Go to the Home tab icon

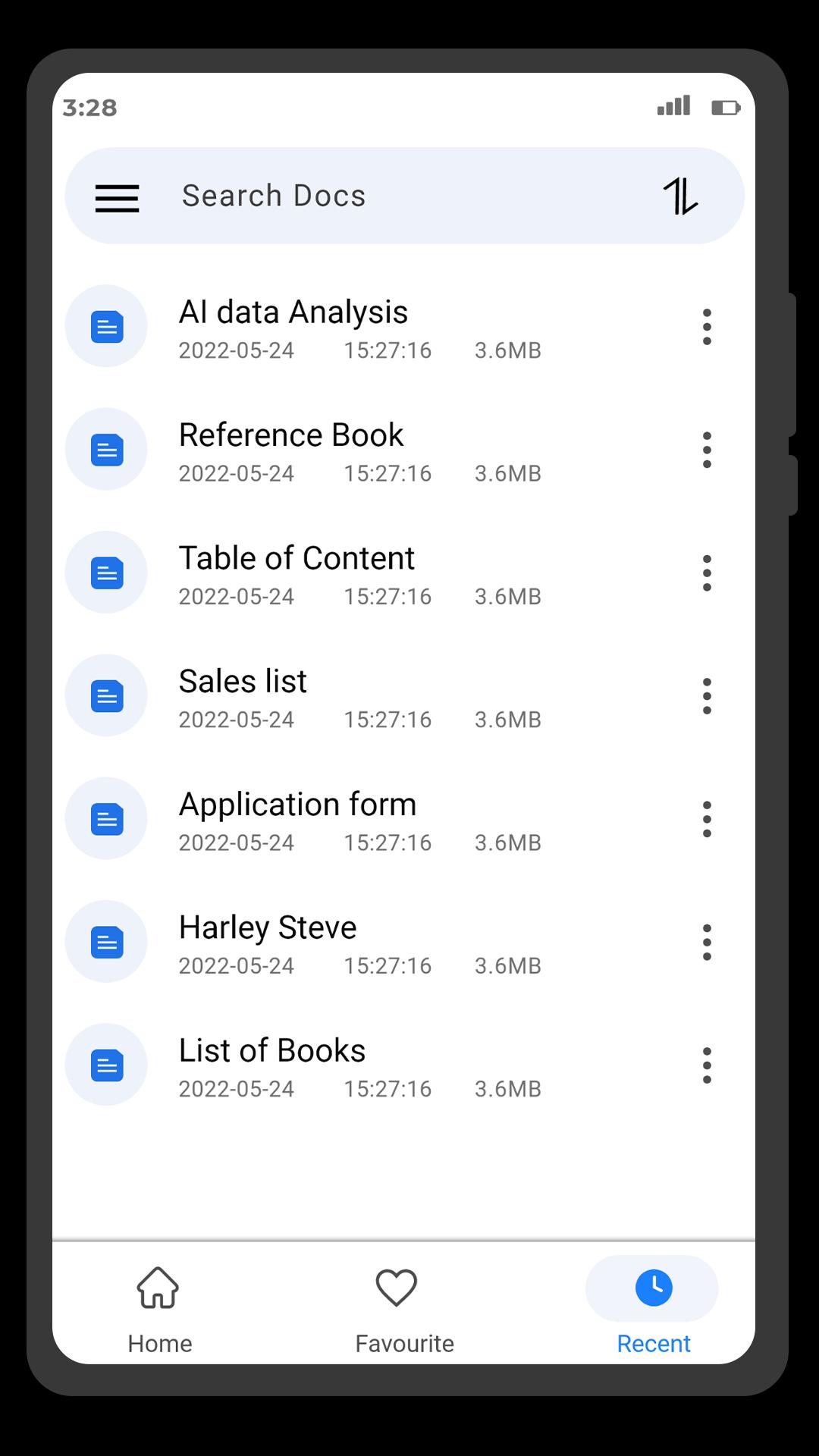point(158,1288)
